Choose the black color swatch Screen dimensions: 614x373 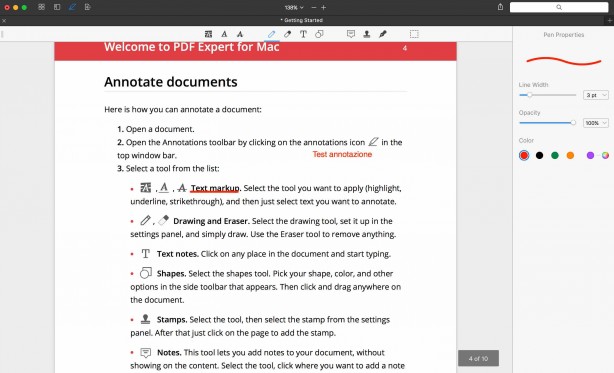click(x=539, y=155)
